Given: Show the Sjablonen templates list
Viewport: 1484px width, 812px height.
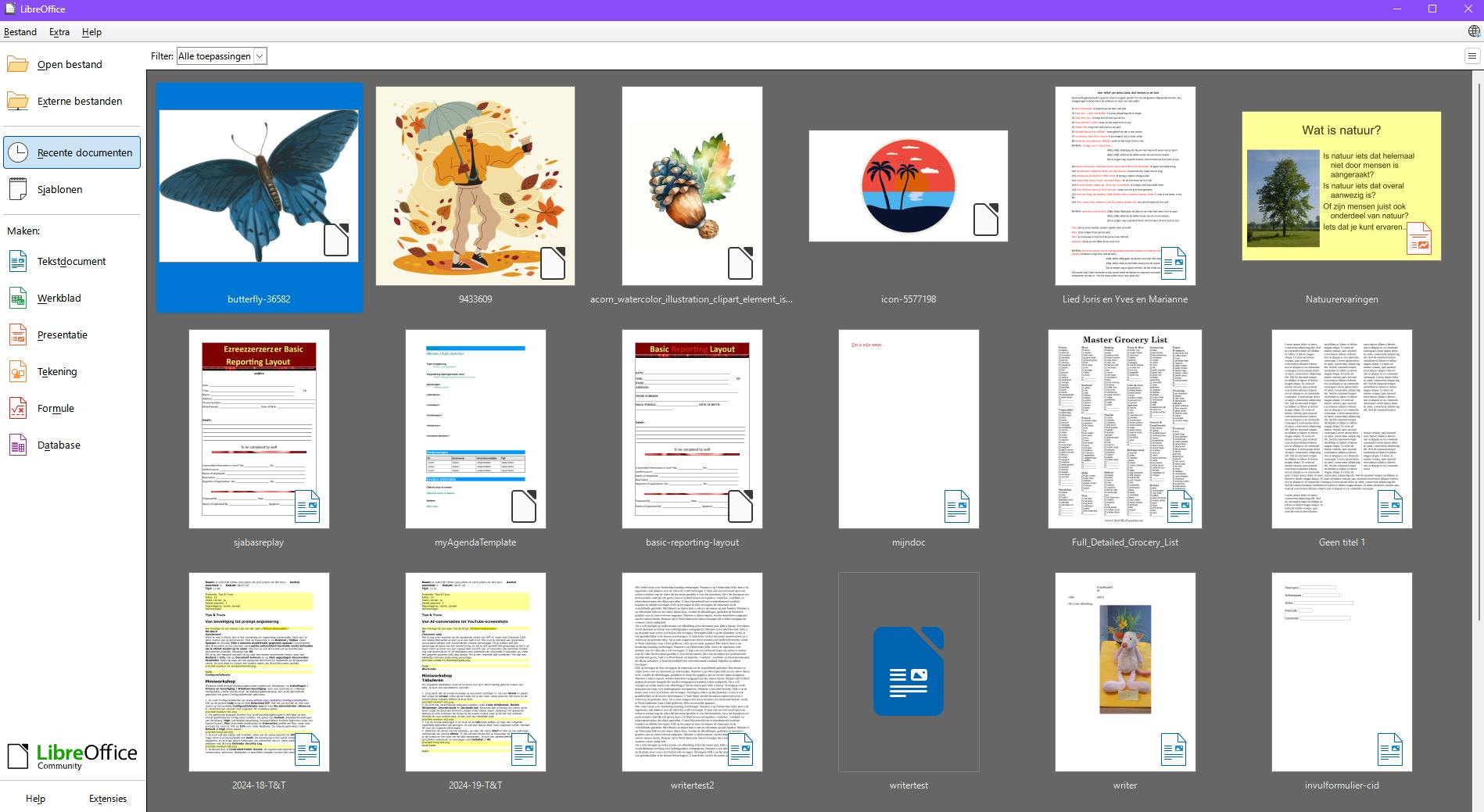Looking at the screenshot, I should point(72,189).
